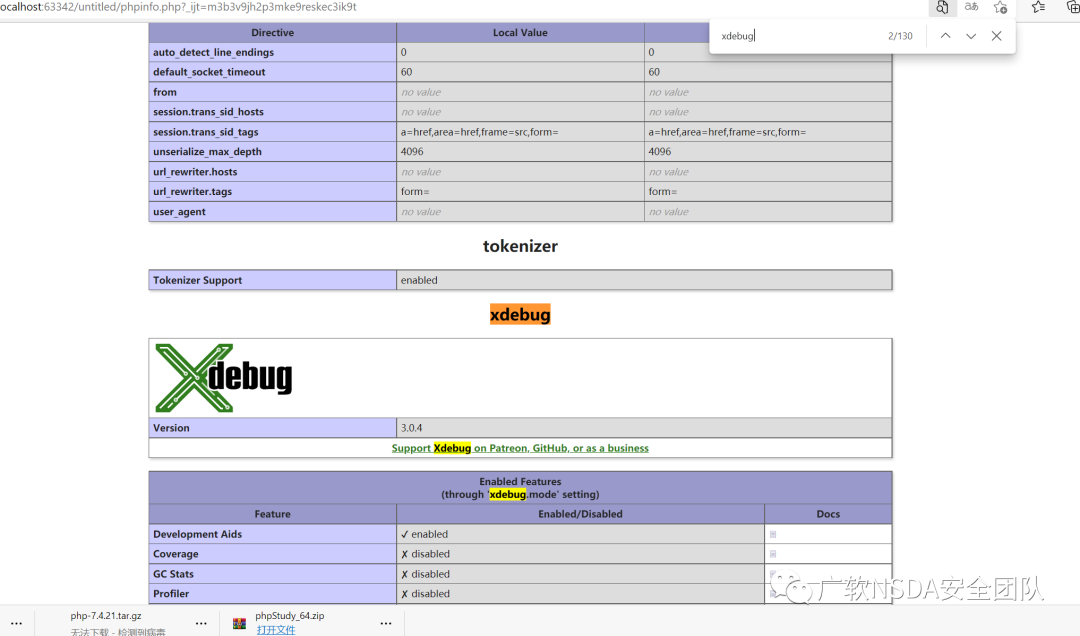
Task: Click session.trans_sid_tags master value text
Action: pyautogui.click(x=727, y=132)
